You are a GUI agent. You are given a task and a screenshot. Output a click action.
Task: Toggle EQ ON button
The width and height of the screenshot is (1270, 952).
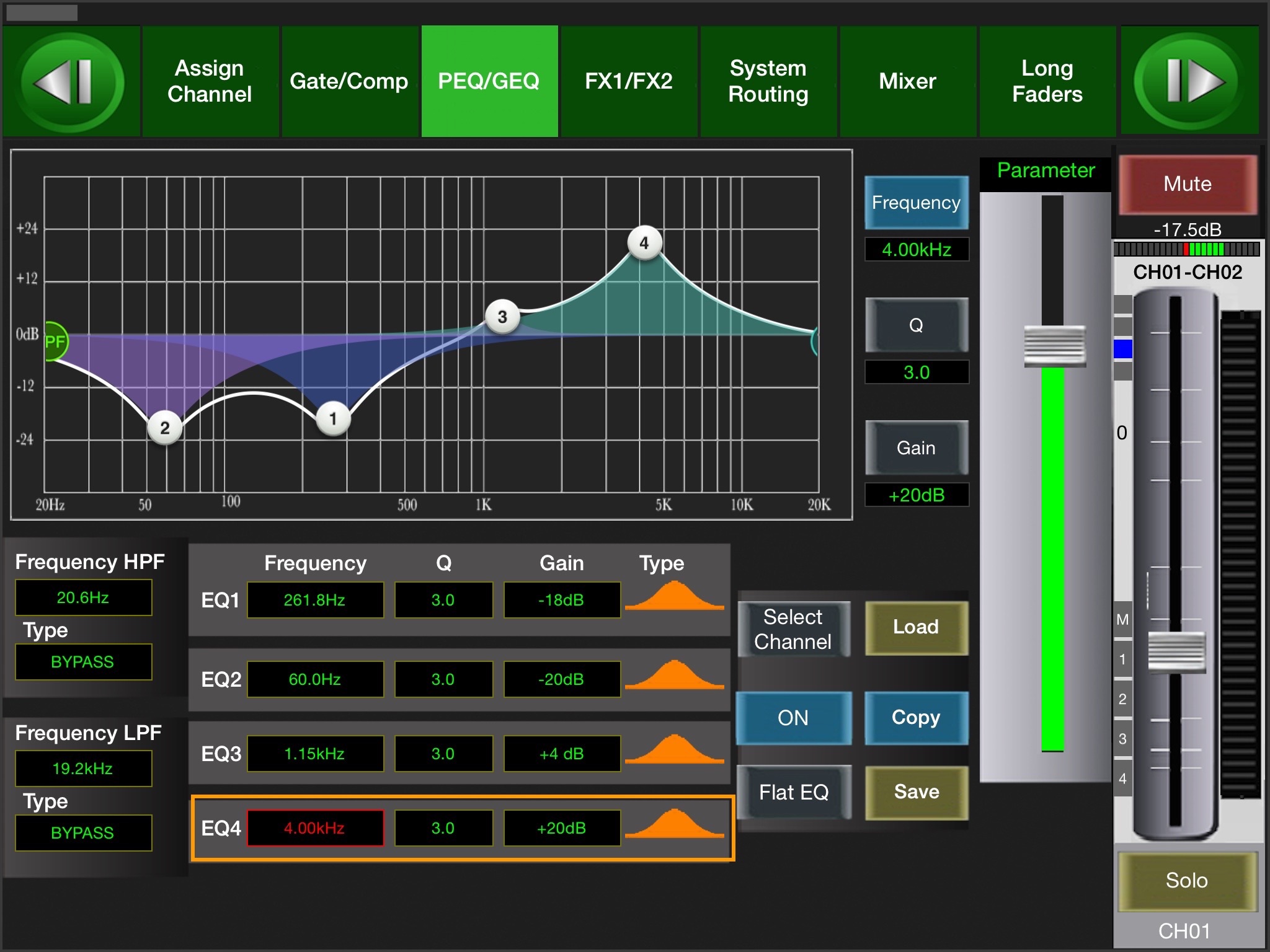tap(793, 718)
